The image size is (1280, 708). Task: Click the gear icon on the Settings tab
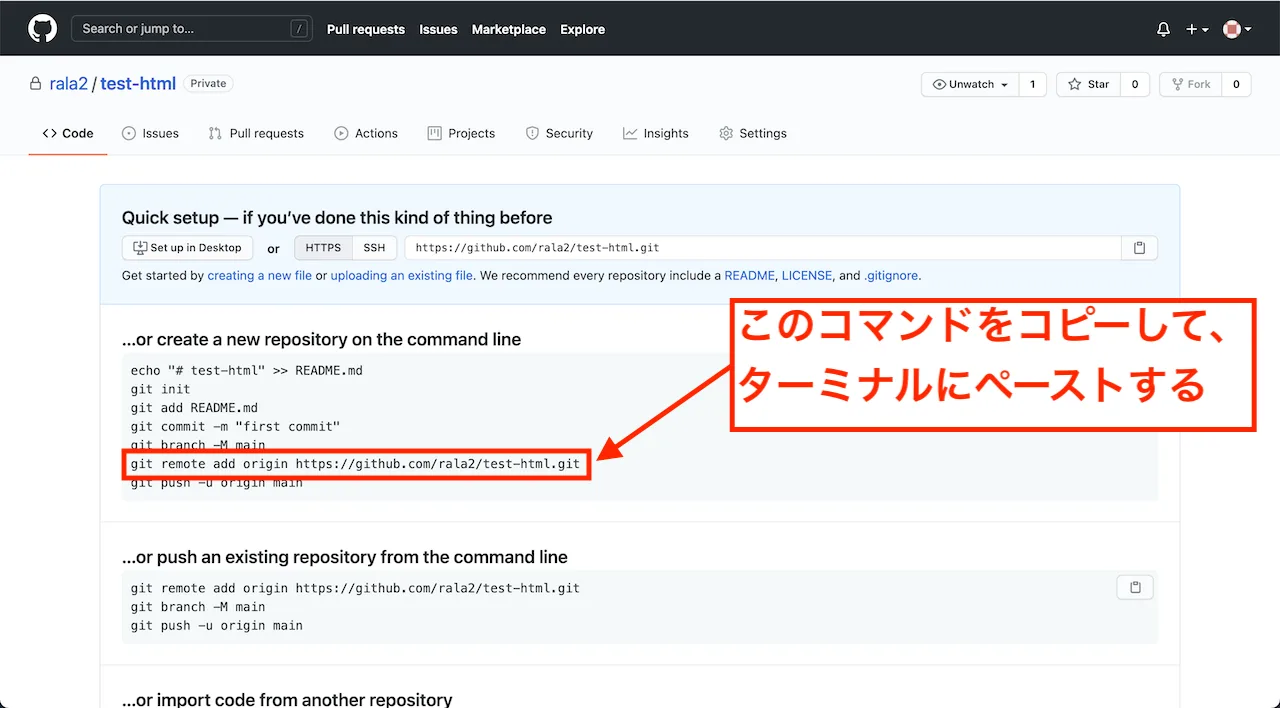click(x=725, y=132)
